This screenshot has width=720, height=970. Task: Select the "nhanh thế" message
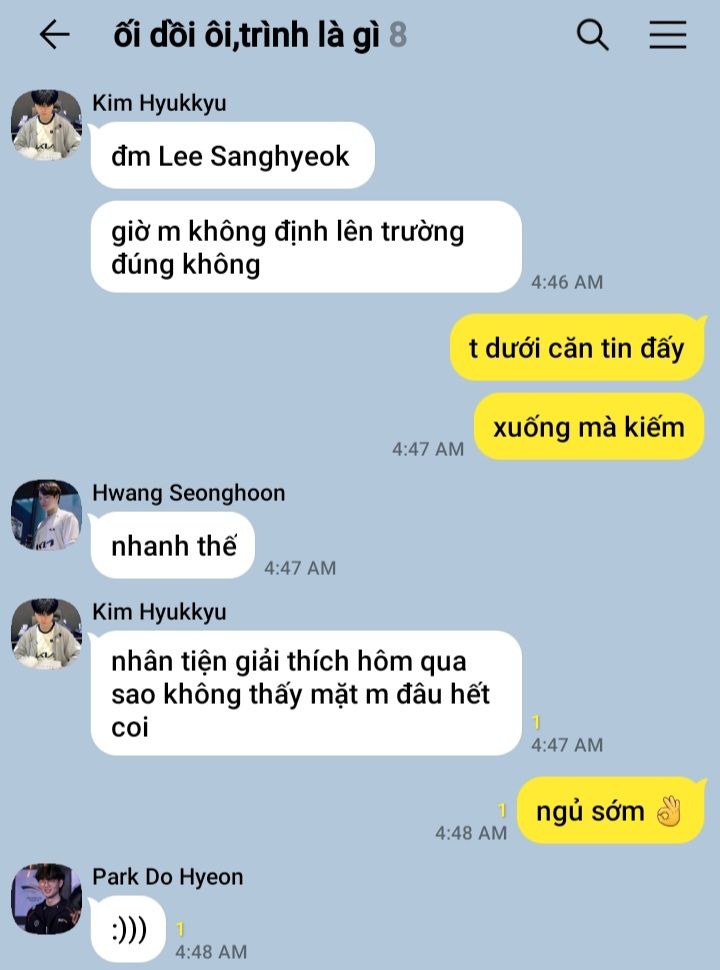173,545
